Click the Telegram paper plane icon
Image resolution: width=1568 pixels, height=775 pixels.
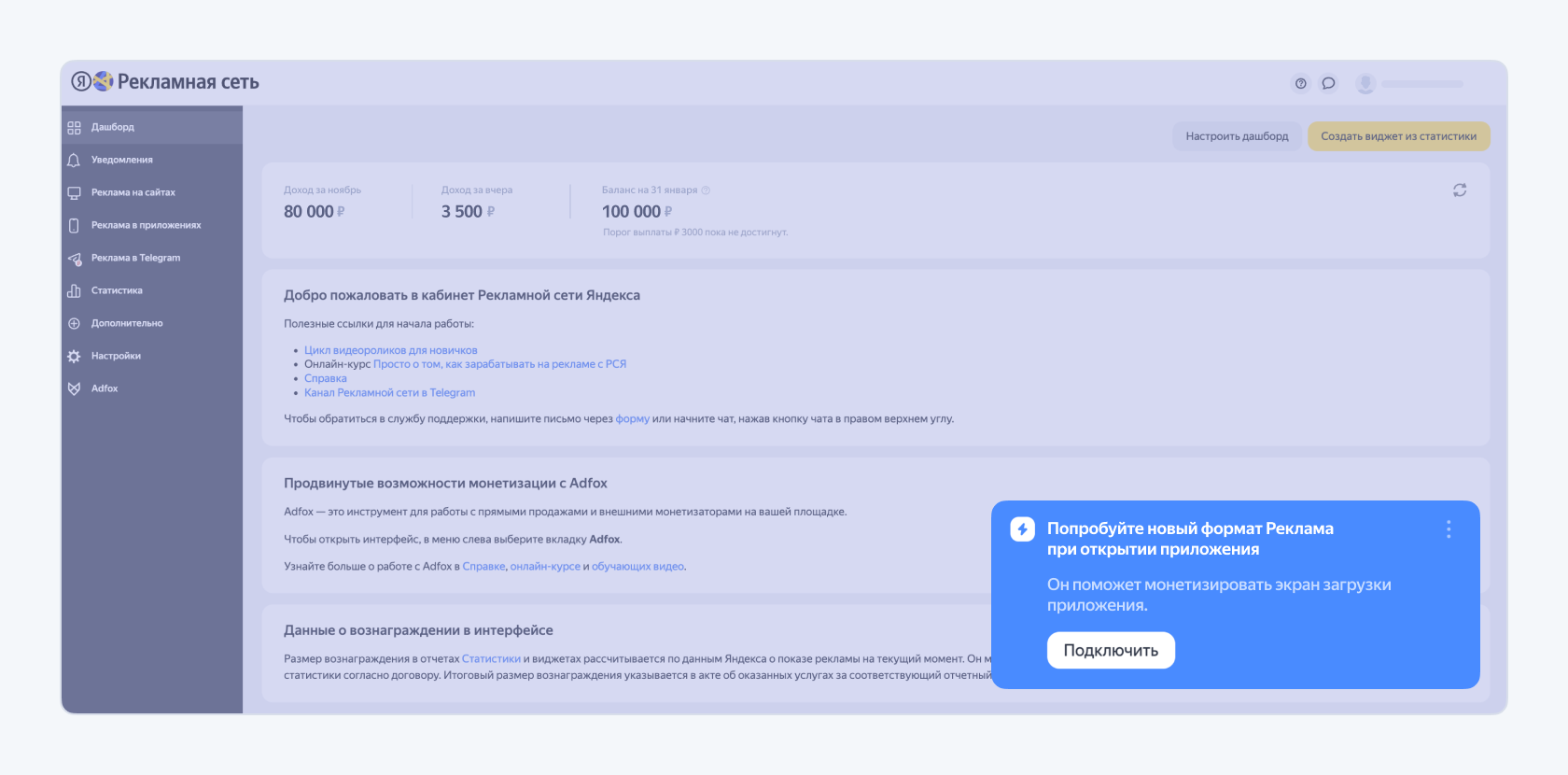74,259
